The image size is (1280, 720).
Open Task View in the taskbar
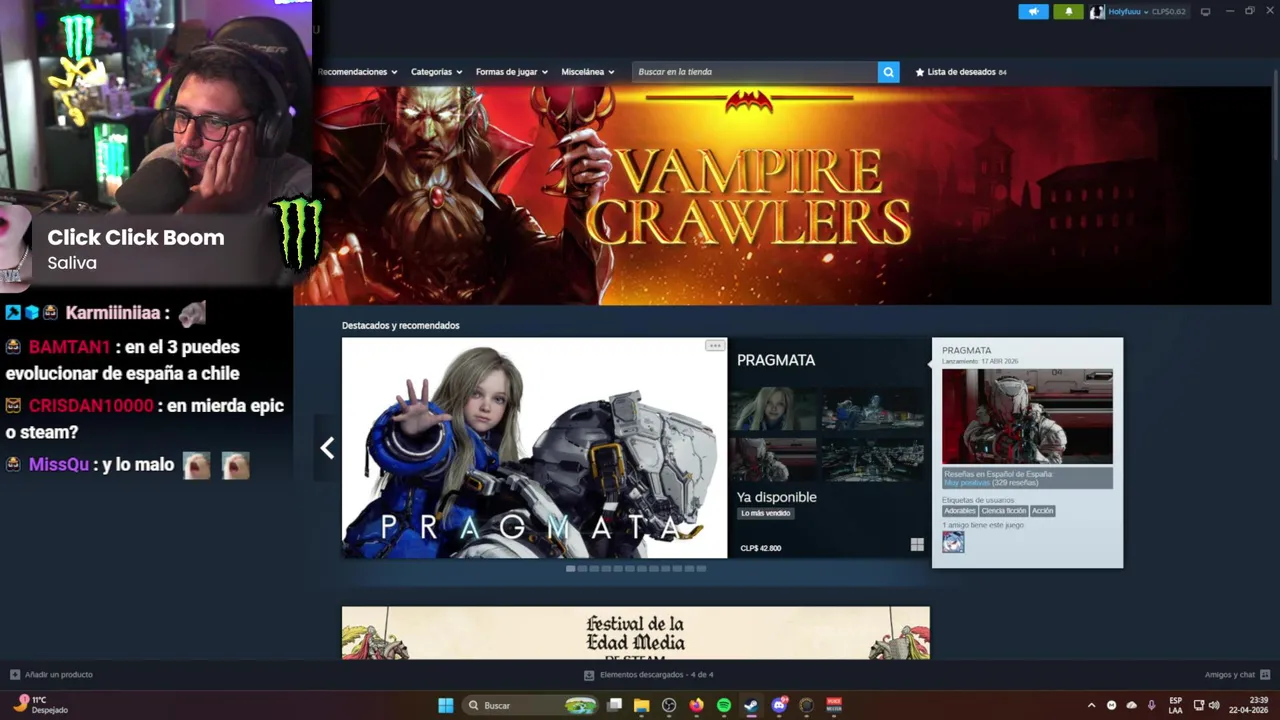pyautogui.click(x=615, y=705)
